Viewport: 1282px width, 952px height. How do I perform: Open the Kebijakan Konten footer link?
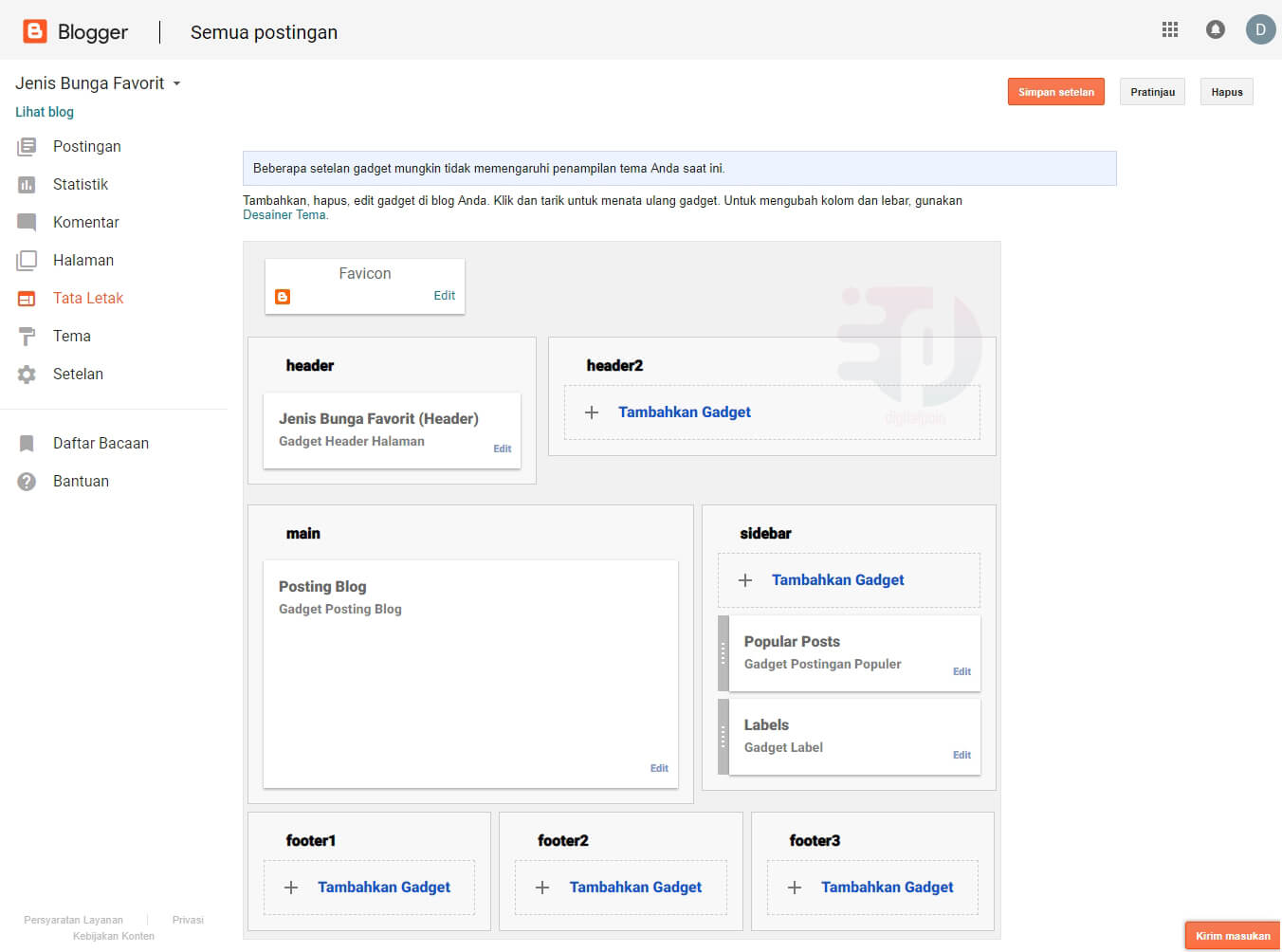[x=114, y=936]
